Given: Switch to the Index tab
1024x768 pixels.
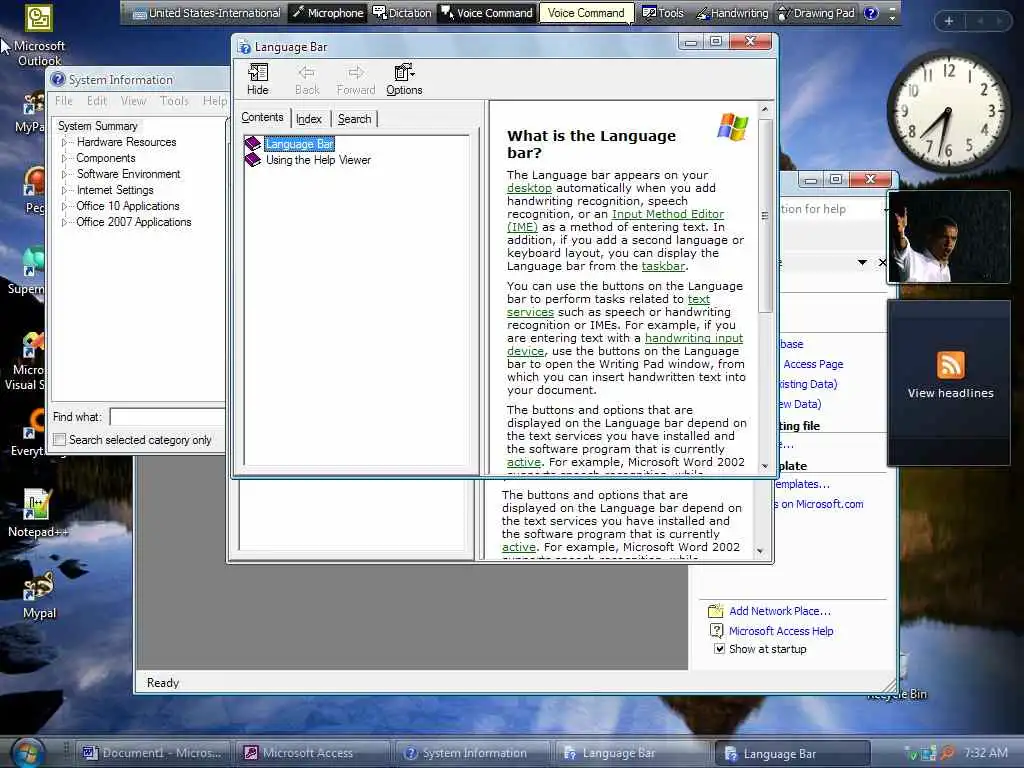Looking at the screenshot, I should click(x=309, y=119).
